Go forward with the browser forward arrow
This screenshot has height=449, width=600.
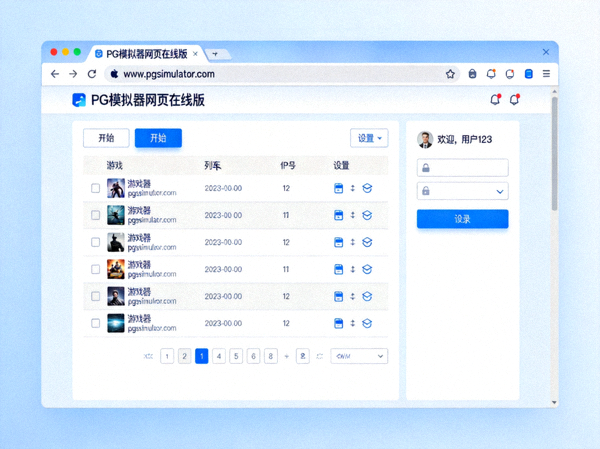click(73, 74)
